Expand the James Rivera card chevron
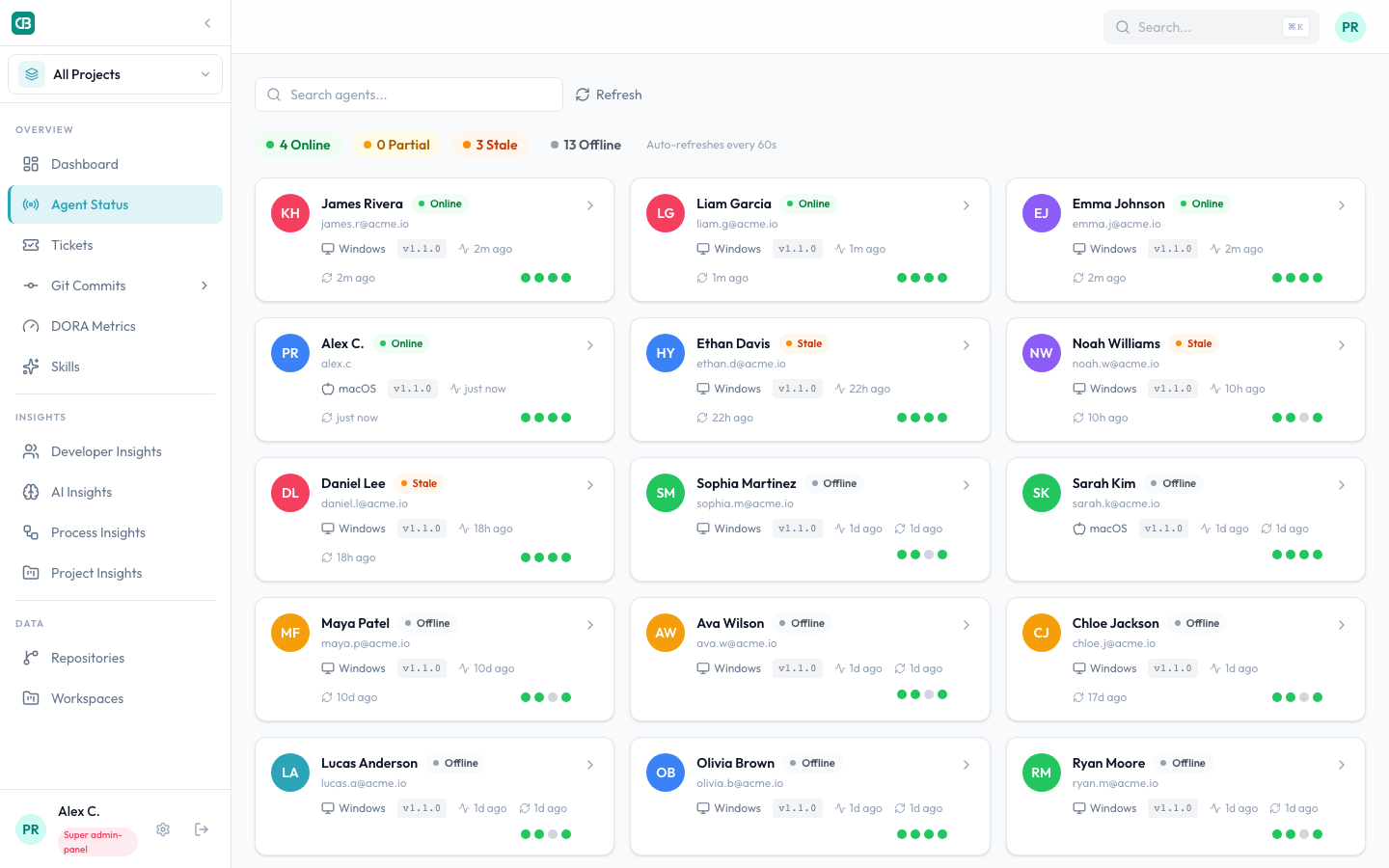 pyautogui.click(x=590, y=205)
